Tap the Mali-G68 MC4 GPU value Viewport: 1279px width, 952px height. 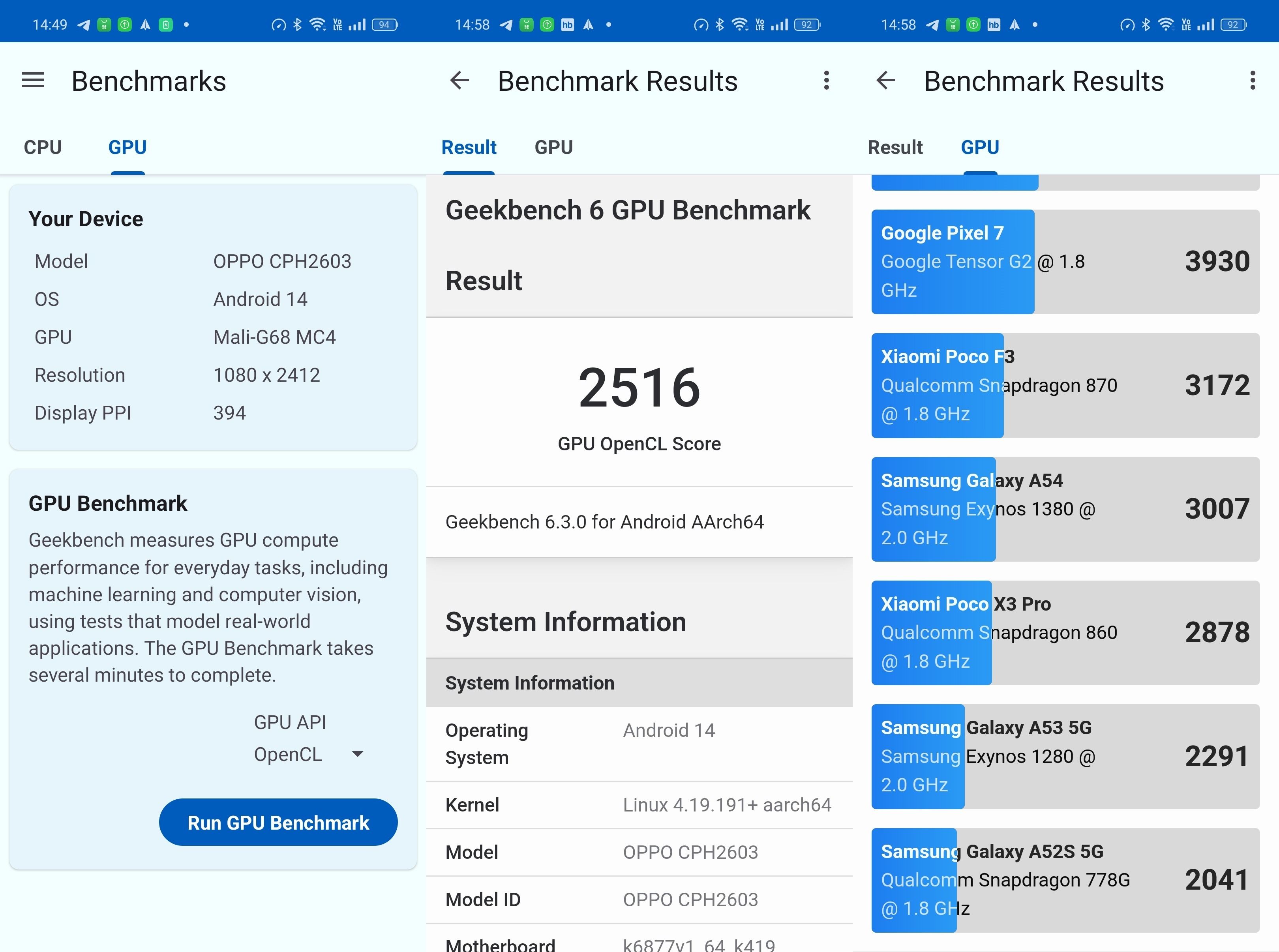pyautogui.click(x=274, y=337)
